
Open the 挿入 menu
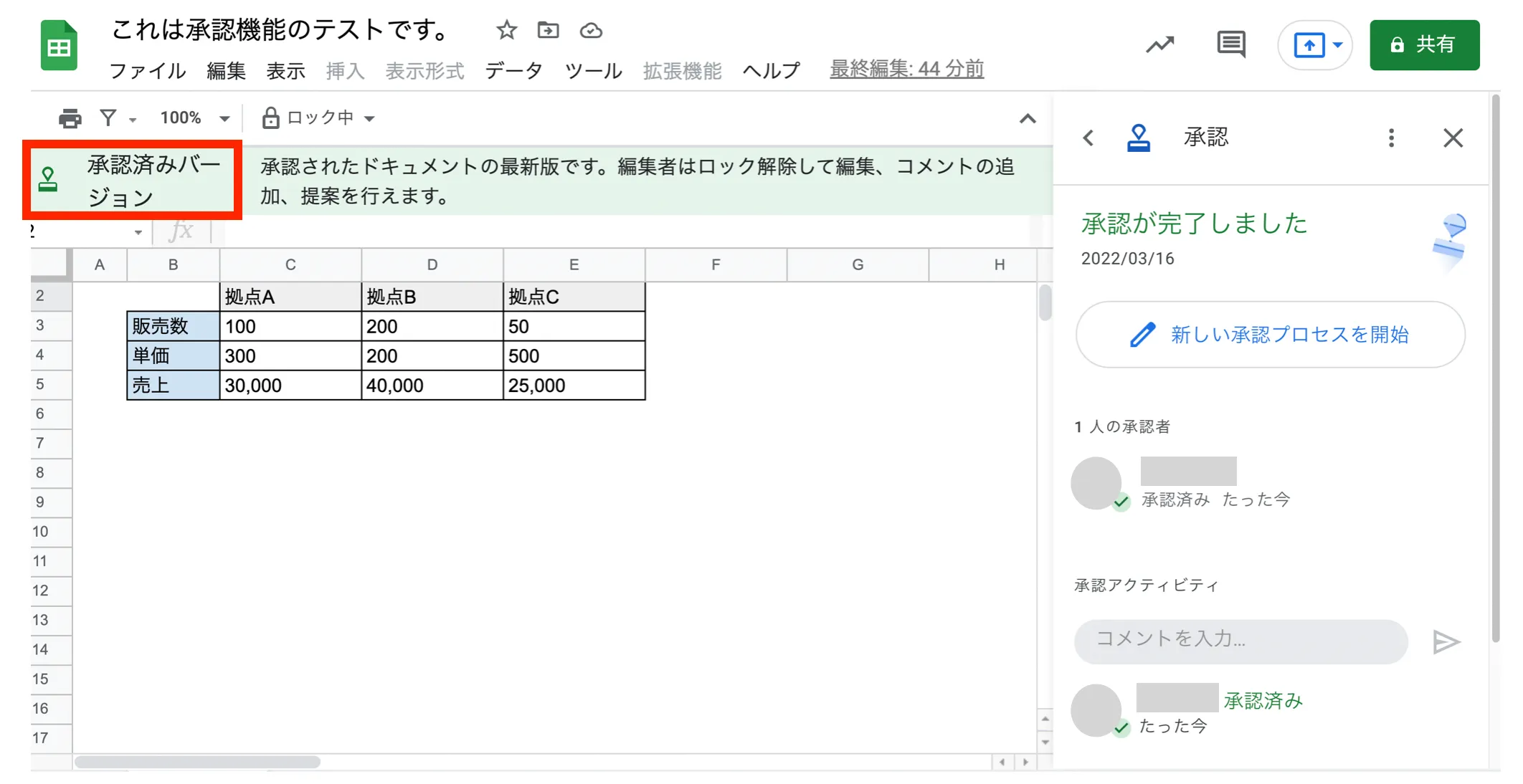345,70
